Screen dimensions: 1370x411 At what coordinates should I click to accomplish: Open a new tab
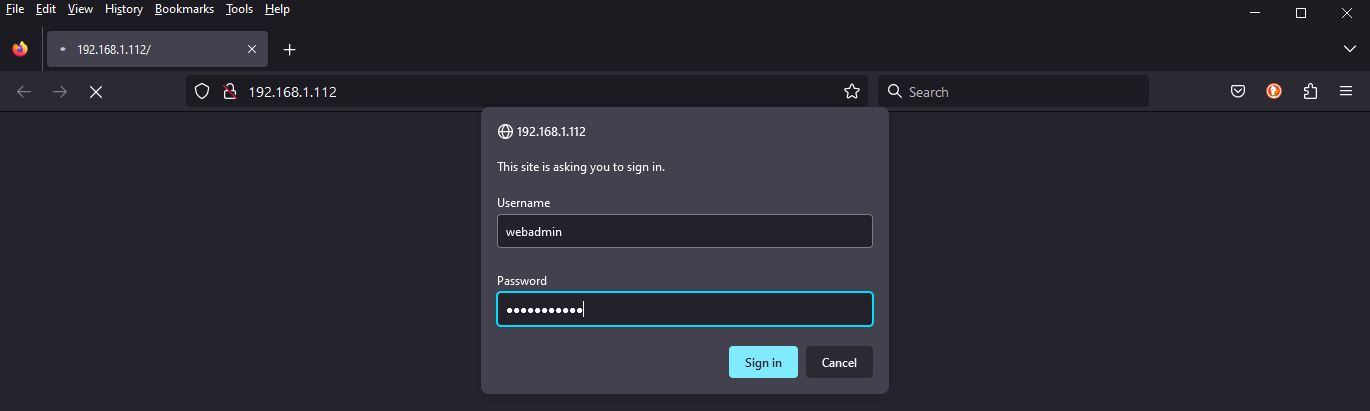[290, 49]
